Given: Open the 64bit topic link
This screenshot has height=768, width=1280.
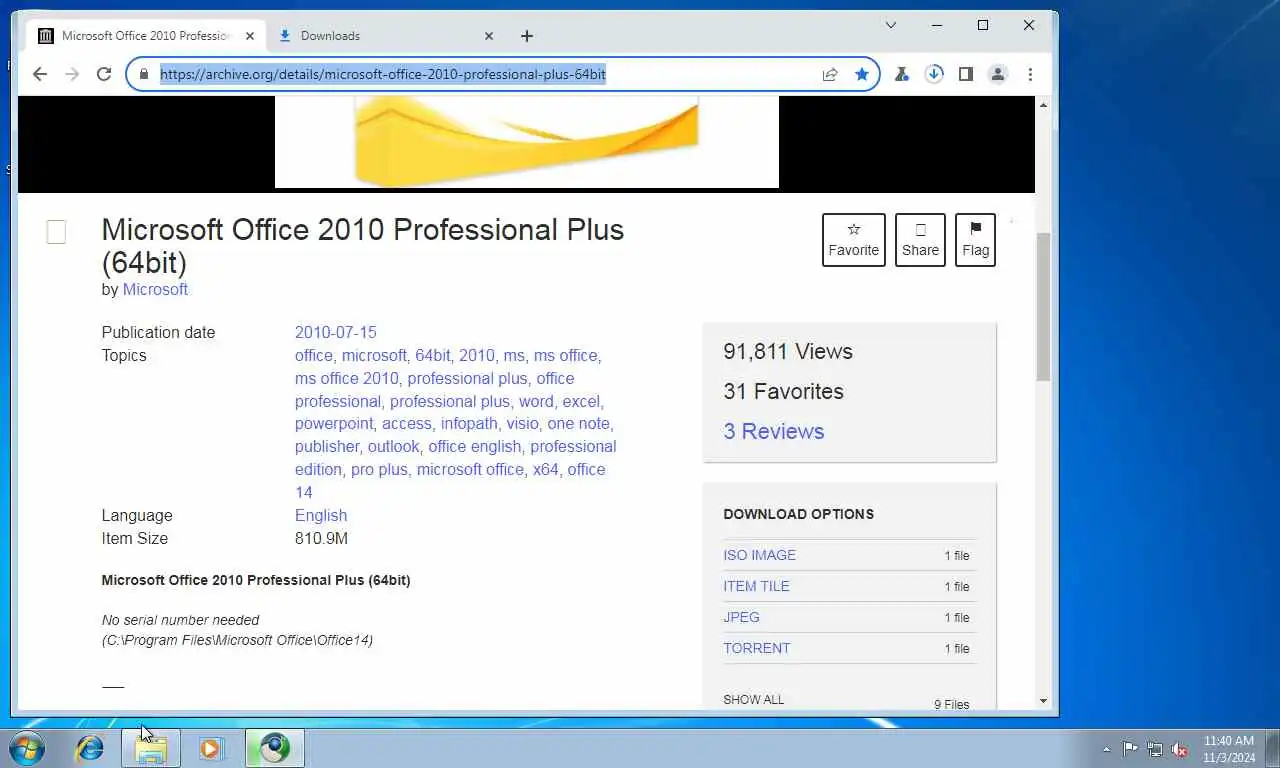Looking at the screenshot, I should click(433, 355).
